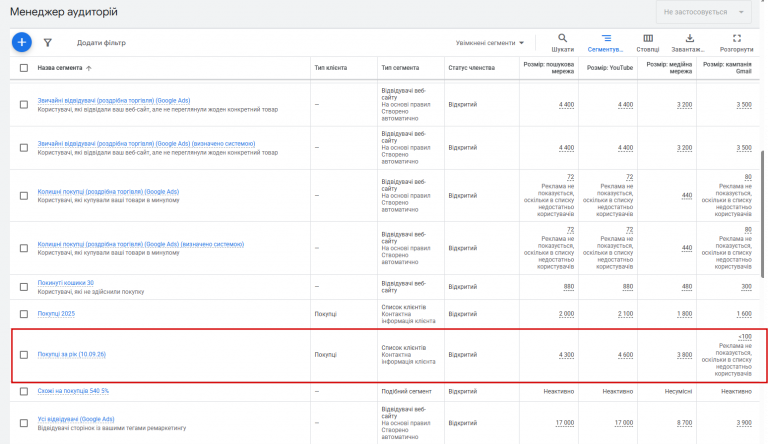Screen dimensions: 768x444
Task: Open segment Покупці за рік (10.09.26)
Action: click(x=72, y=354)
